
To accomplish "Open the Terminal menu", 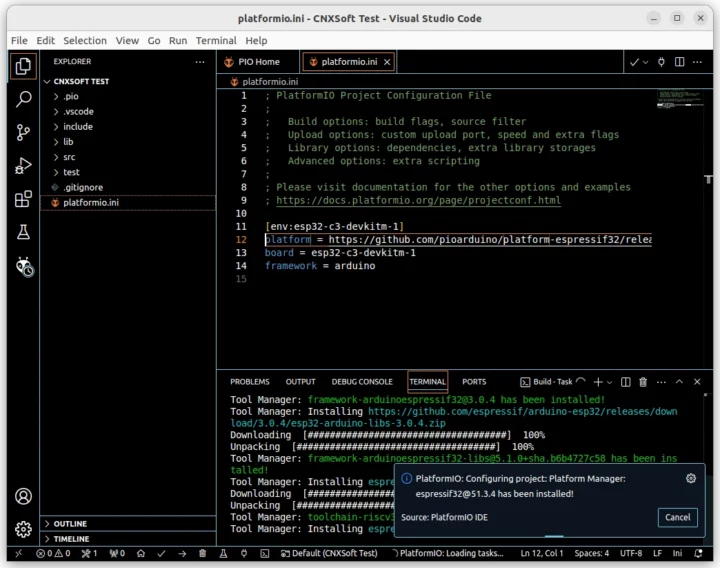I will (x=216, y=41).
